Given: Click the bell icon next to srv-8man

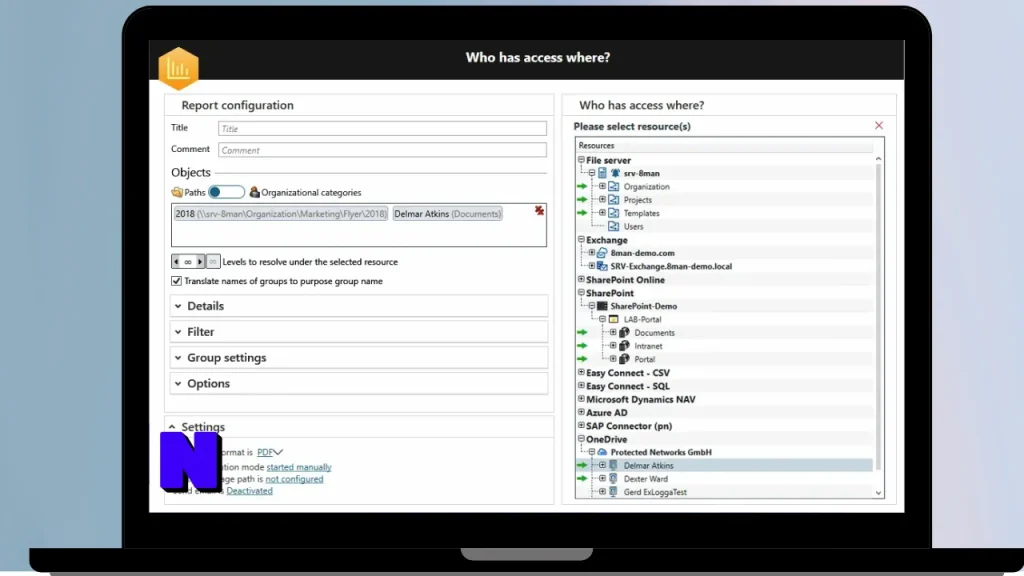Looking at the screenshot, I should (x=615, y=173).
